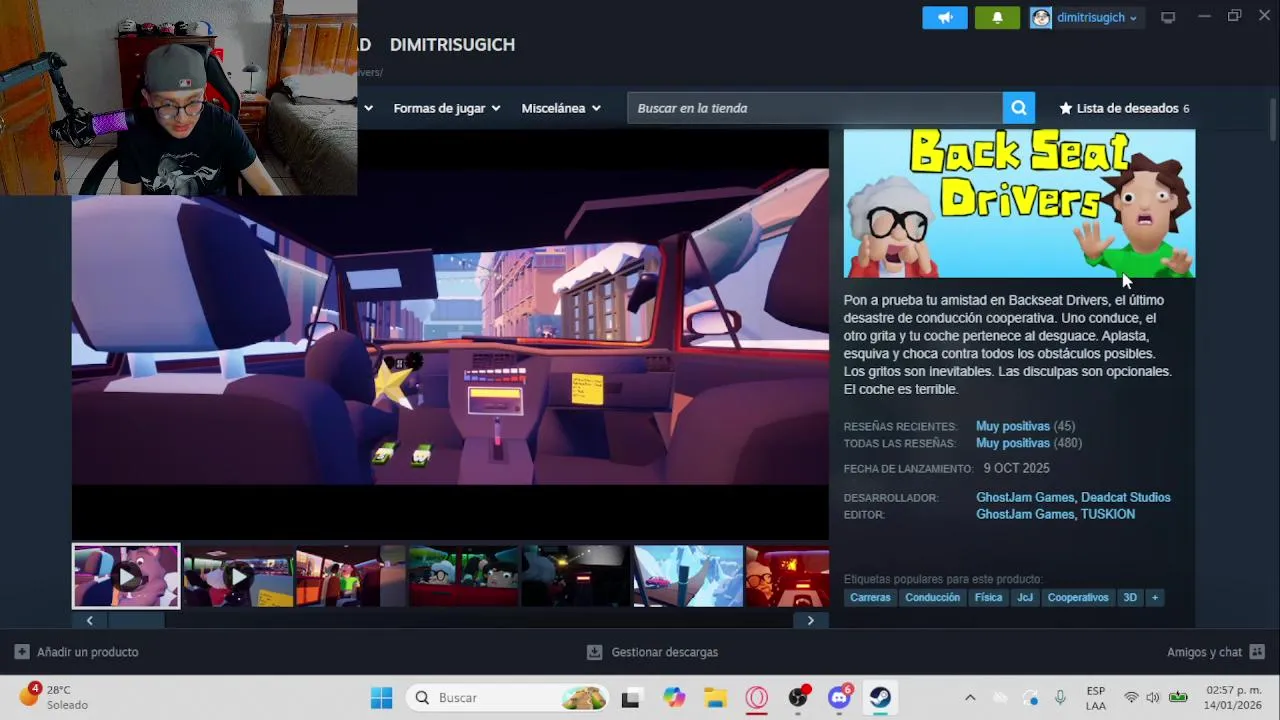Screen dimensions: 1280x720
Task: Open the ESP LAA language indicator
Action: (x=1095, y=698)
